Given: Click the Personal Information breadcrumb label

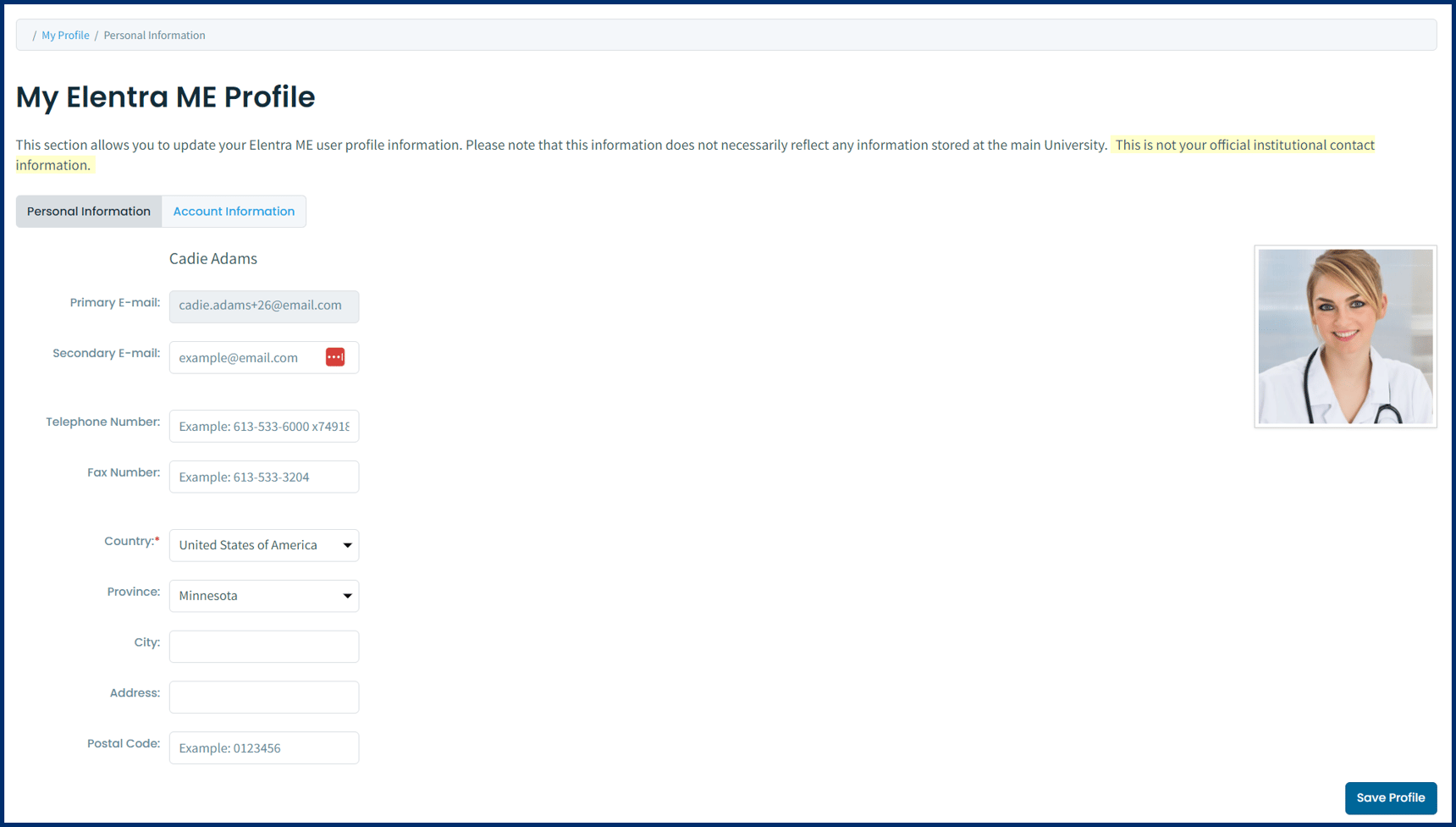Looking at the screenshot, I should (x=154, y=35).
